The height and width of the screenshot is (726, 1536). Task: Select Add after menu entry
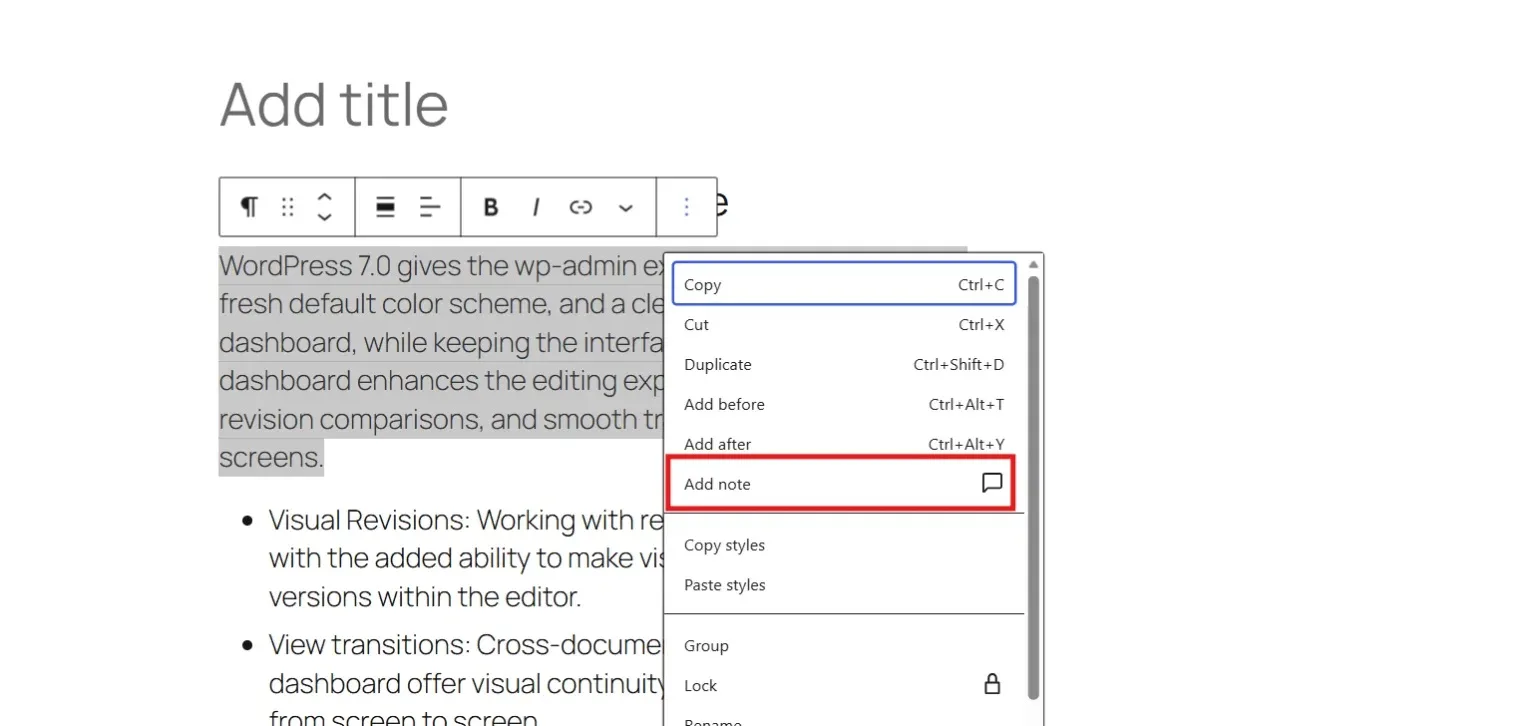coord(844,444)
